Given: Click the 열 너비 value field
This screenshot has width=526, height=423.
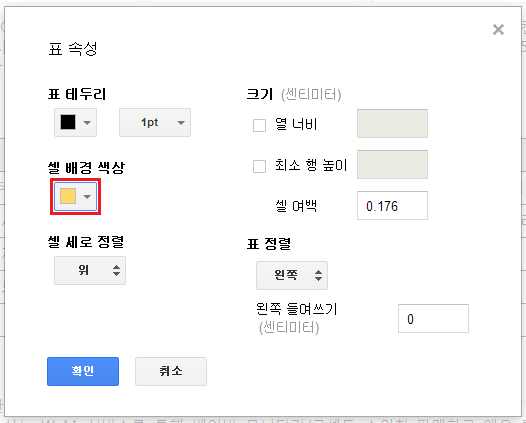Looking at the screenshot, I should [392, 123].
